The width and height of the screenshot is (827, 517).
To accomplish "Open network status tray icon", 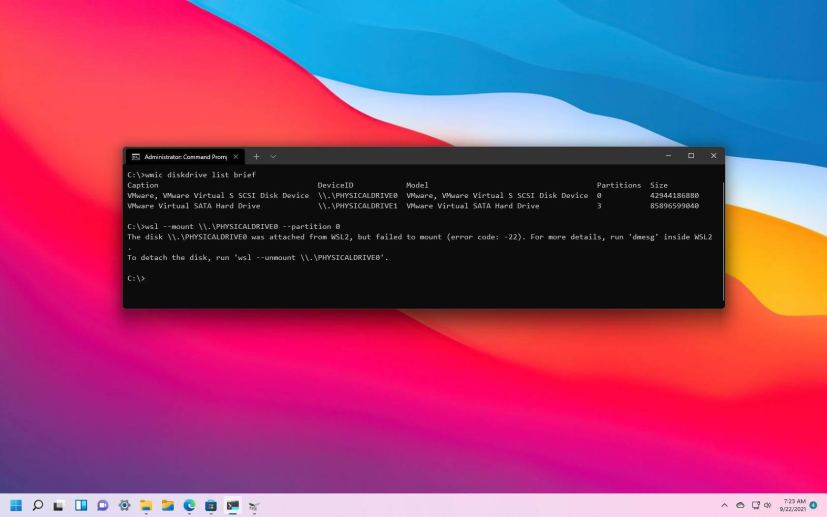I will click(x=755, y=505).
